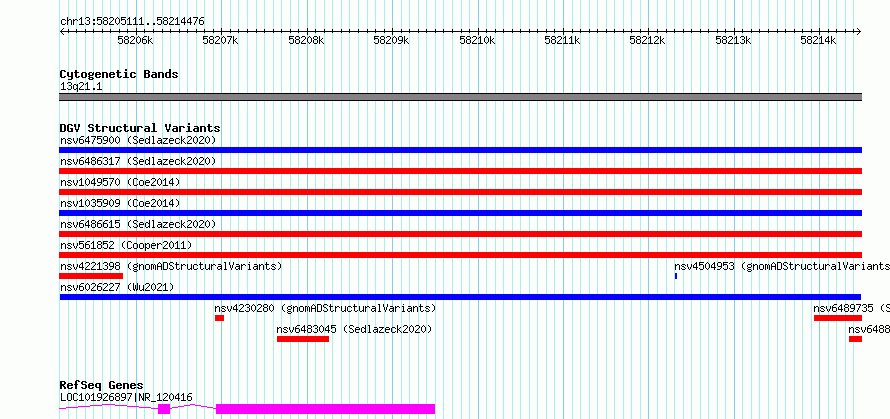Image resolution: width=890 pixels, height=419 pixels.
Task: Open the nsv1035909 (Coe2014) variant label
Action: click(x=120, y=203)
